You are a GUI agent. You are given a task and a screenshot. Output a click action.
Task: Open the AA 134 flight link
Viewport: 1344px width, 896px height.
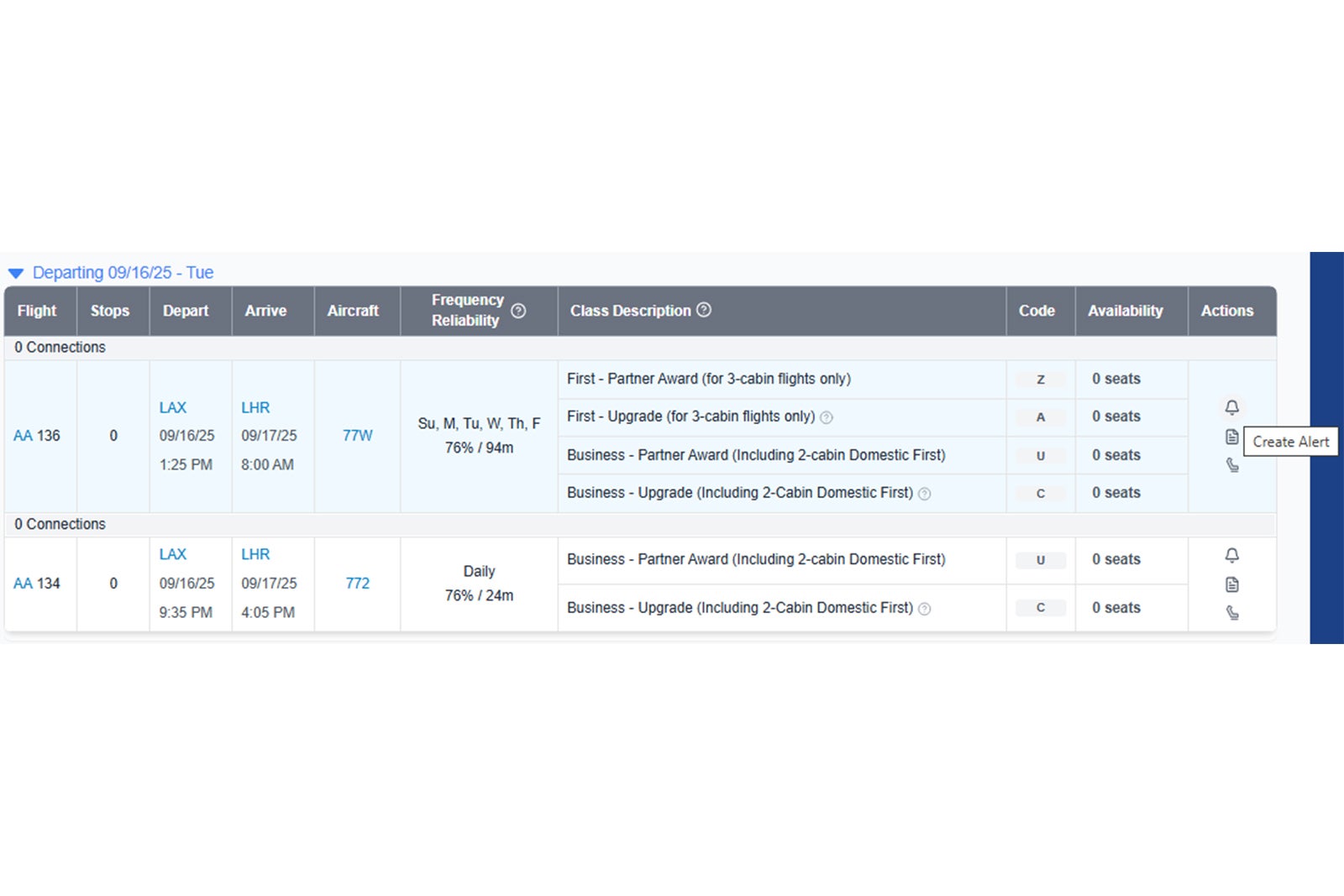tap(23, 584)
